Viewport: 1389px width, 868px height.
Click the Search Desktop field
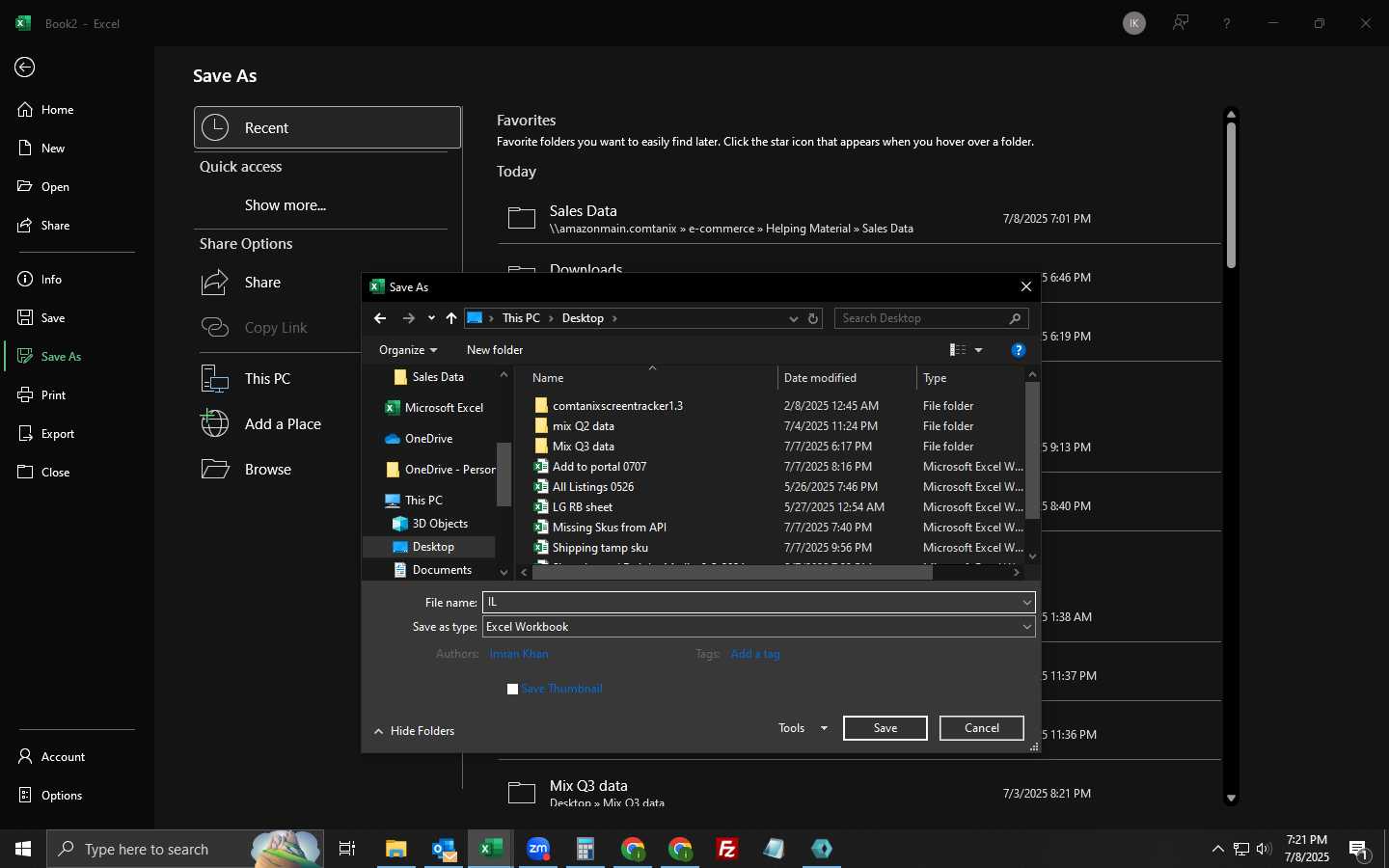[931, 318]
